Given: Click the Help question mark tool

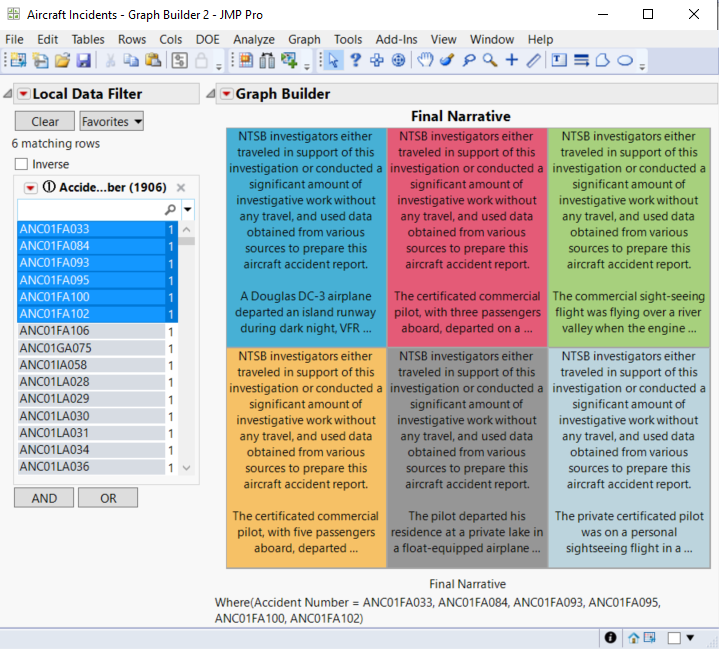Looking at the screenshot, I should 355,61.
